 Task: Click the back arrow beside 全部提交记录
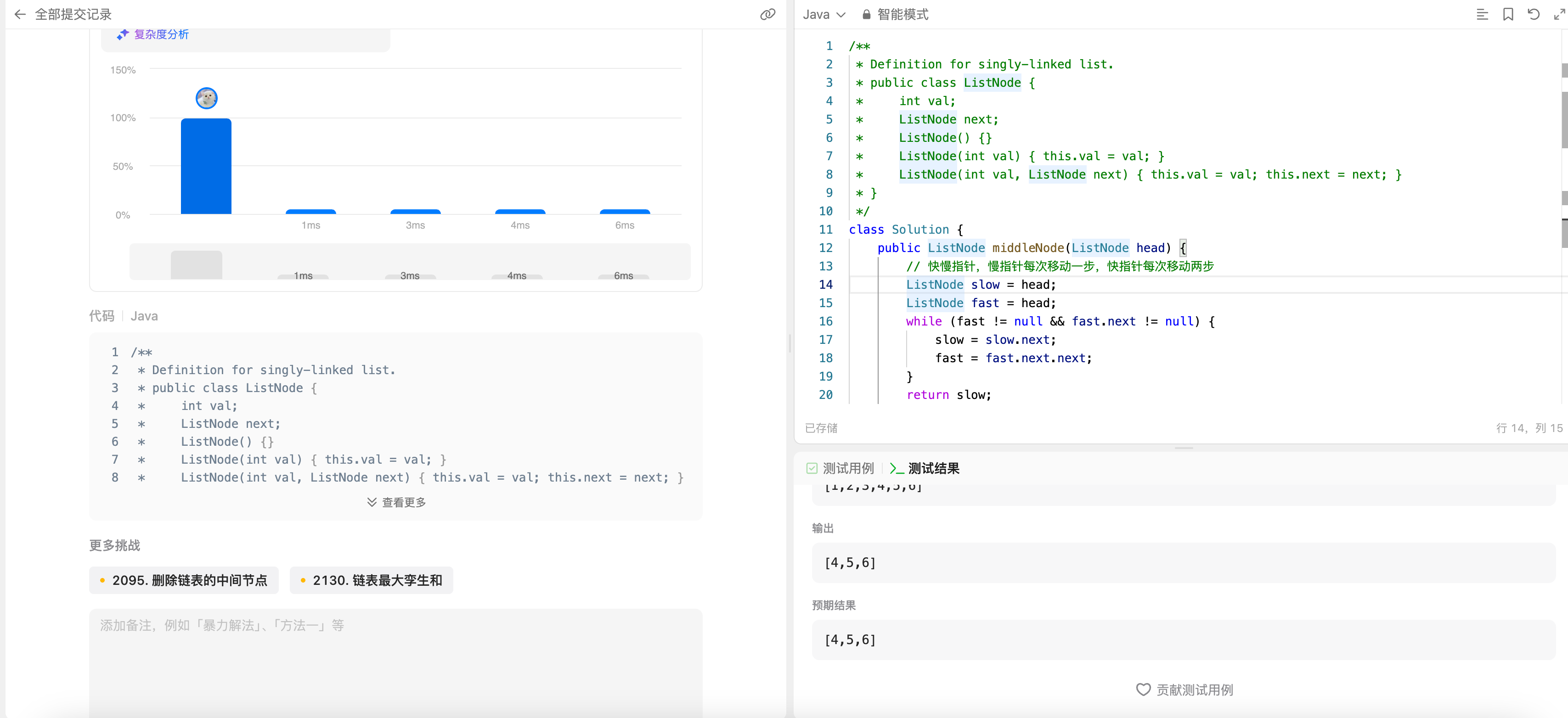click(19, 14)
